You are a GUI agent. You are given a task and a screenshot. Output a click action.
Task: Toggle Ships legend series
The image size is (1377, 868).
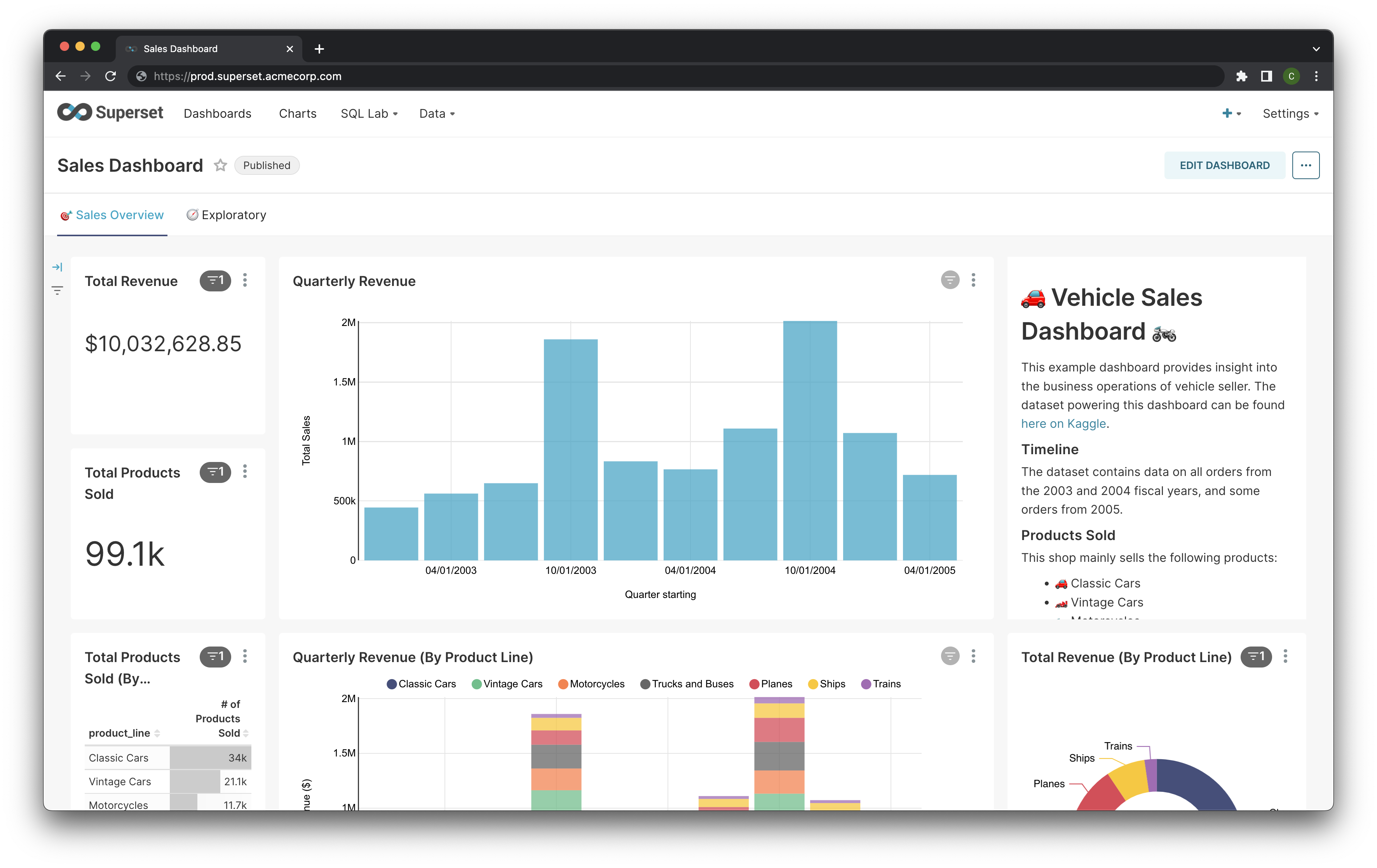[x=826, y=684]
